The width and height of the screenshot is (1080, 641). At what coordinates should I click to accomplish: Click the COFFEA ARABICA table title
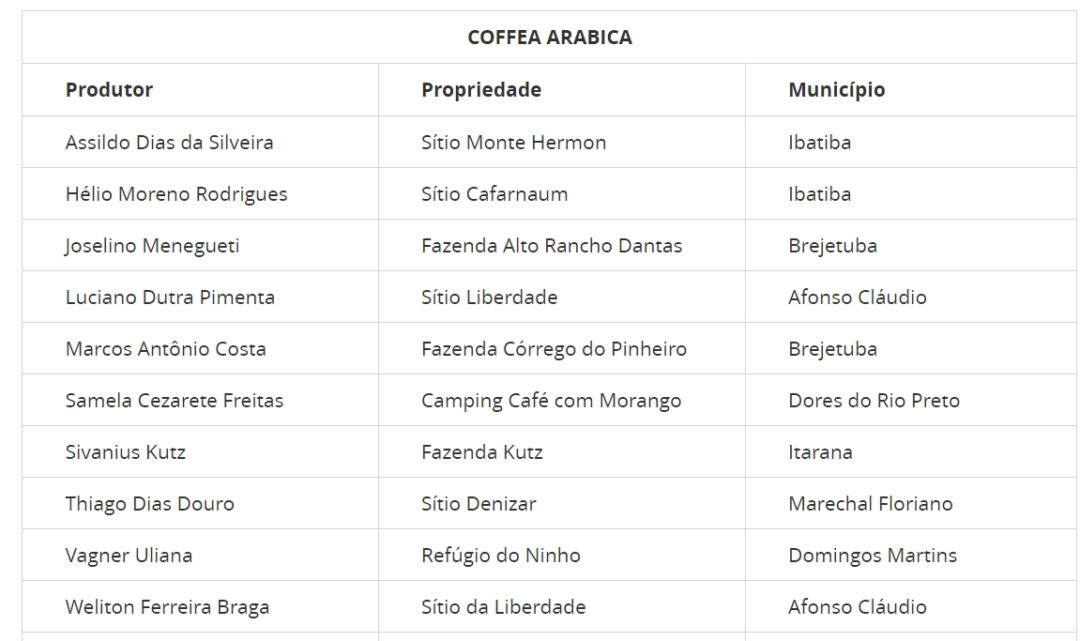click(x=549, y=38)
